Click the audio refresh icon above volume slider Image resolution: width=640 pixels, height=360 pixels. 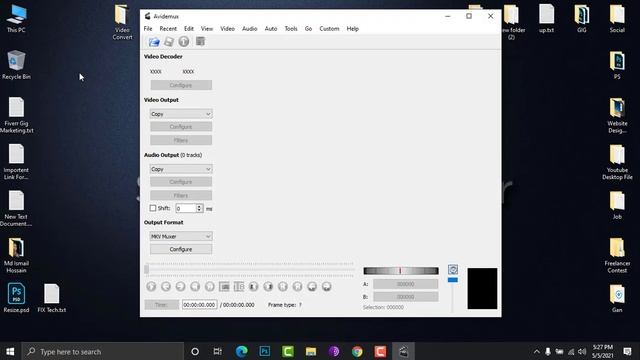(453, 269)
